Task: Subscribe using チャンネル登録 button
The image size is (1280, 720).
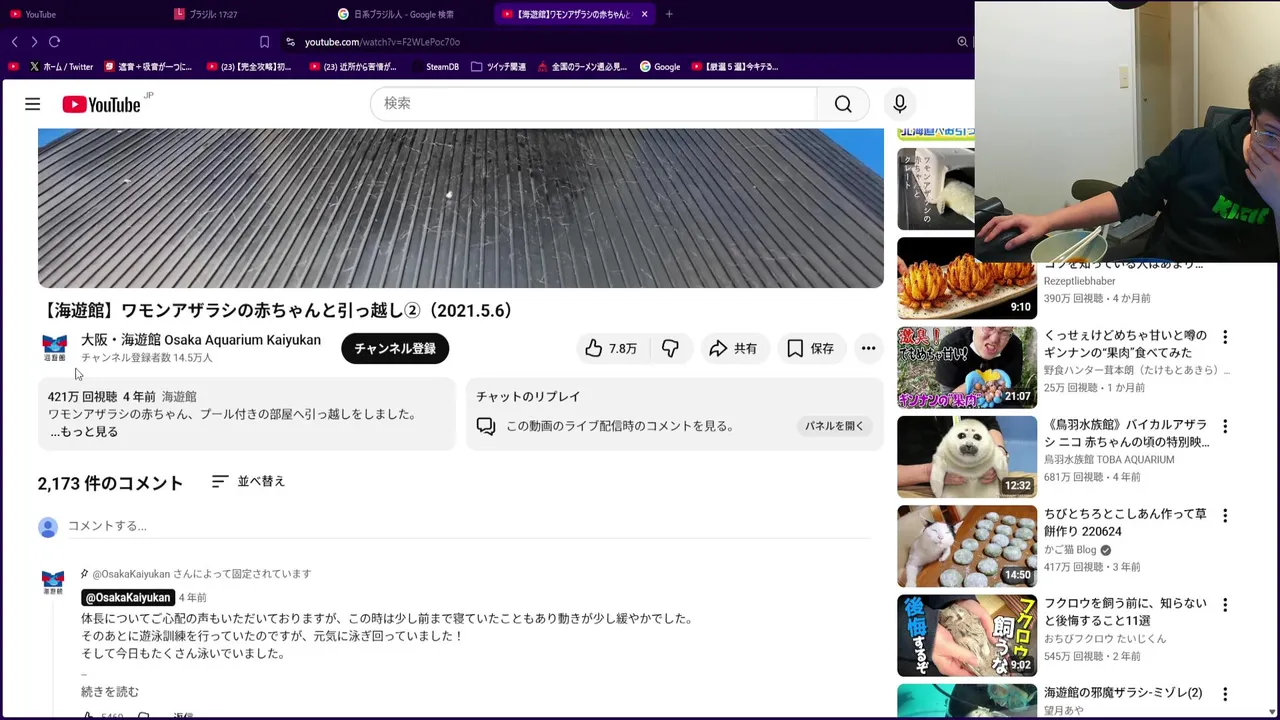Action: coord(395,348)
